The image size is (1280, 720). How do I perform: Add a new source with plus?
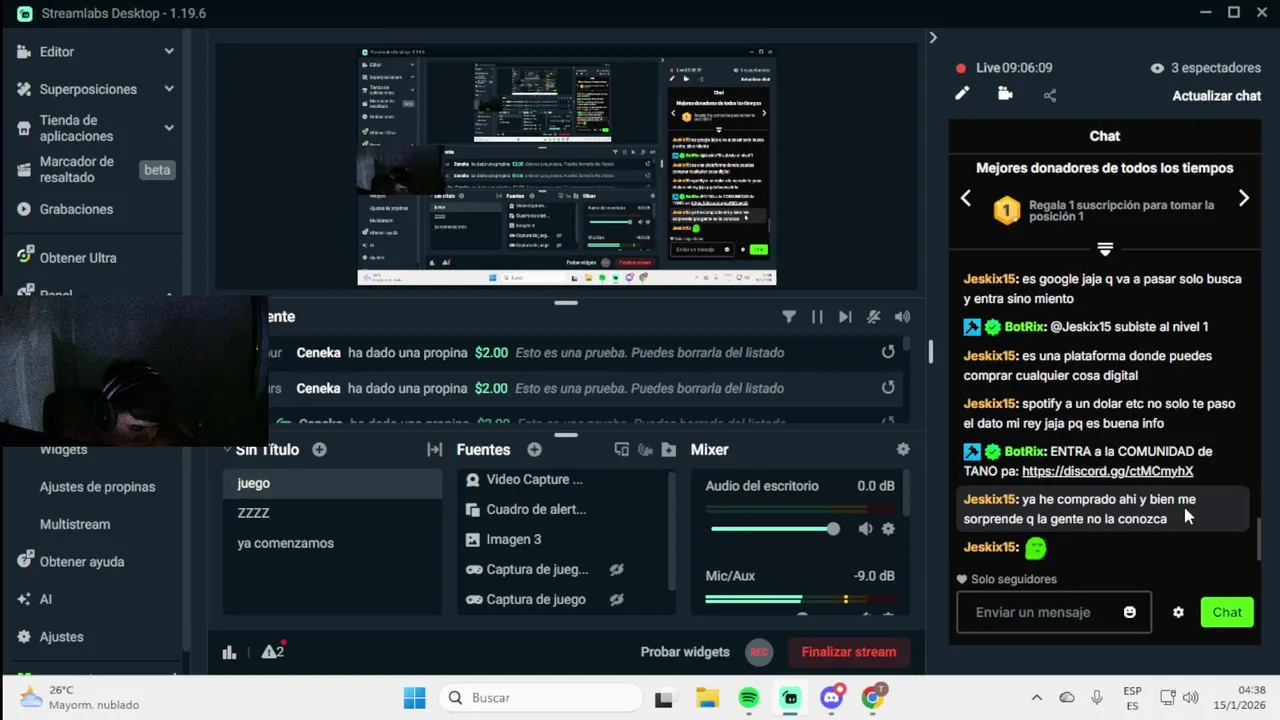[534, 450]
